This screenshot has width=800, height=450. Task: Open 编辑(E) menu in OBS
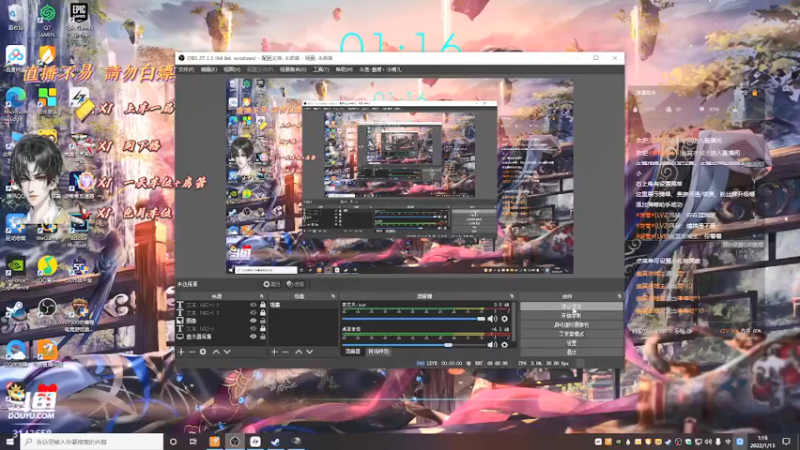tap(208, 69)
